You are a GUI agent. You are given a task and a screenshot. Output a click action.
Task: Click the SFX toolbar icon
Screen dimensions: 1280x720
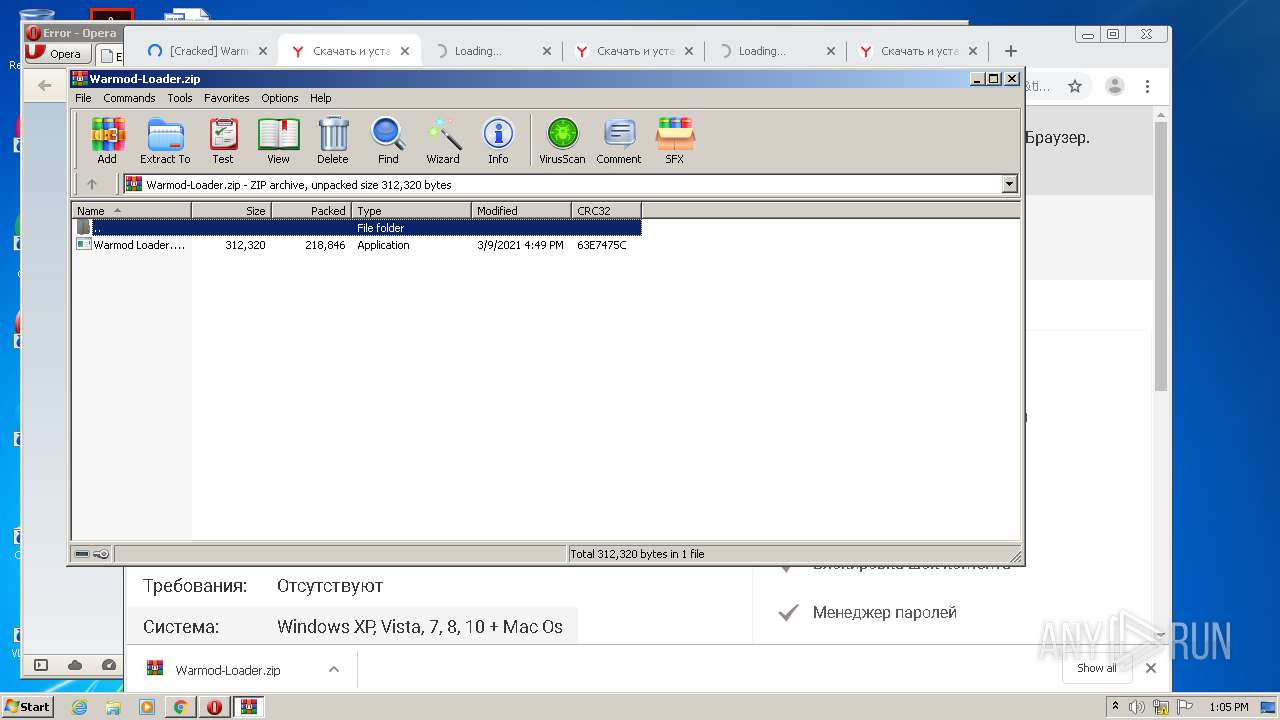pyautogui.click(x=675, y=140)
